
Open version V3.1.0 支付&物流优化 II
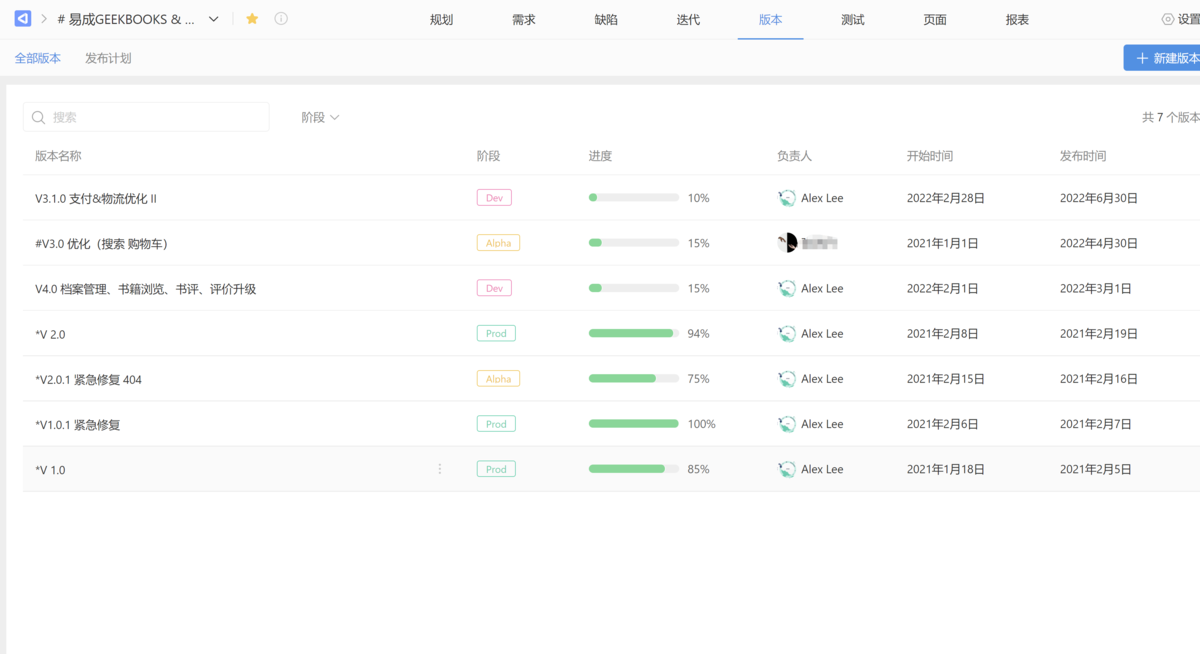(96, 199)
